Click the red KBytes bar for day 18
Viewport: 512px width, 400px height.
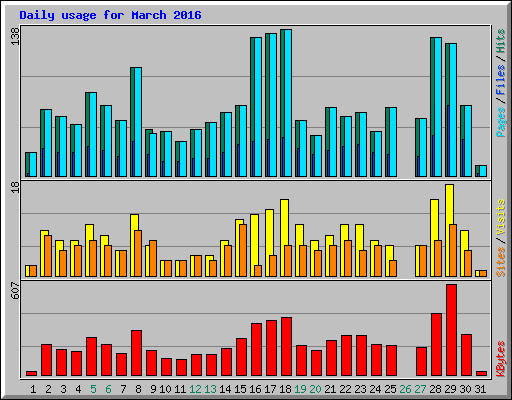coord(286,347)
